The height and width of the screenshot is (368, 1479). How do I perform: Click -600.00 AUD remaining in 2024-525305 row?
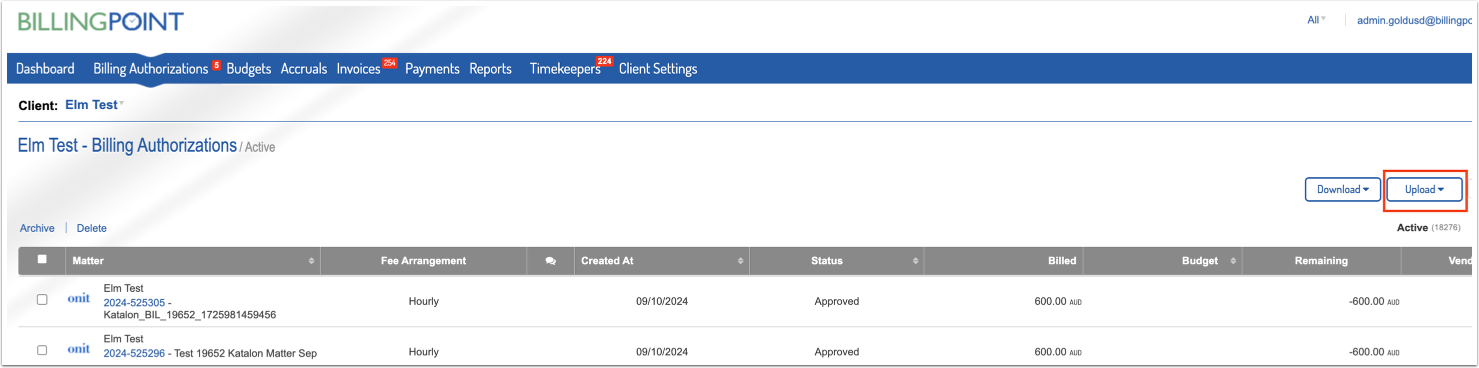1373,301
